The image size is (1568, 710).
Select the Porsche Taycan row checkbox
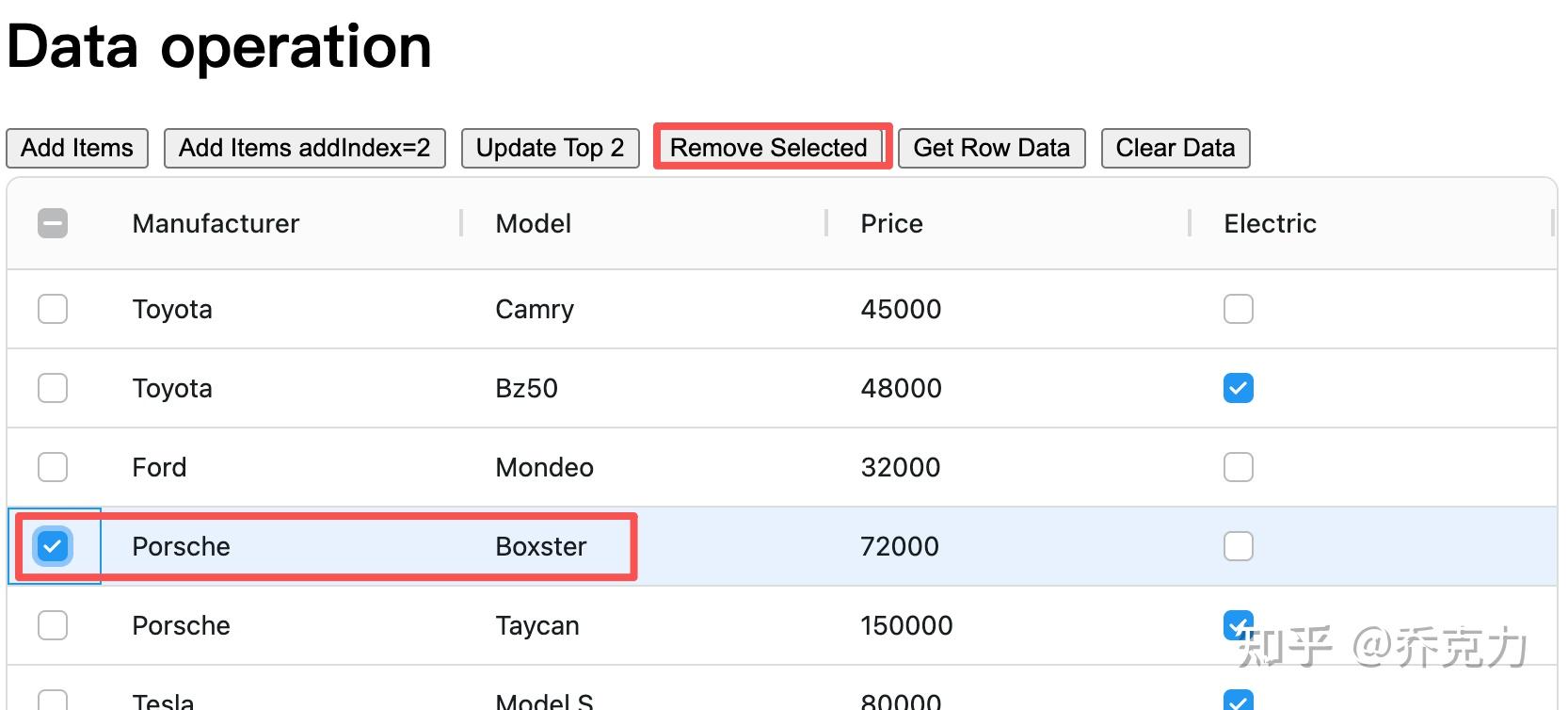53,625
